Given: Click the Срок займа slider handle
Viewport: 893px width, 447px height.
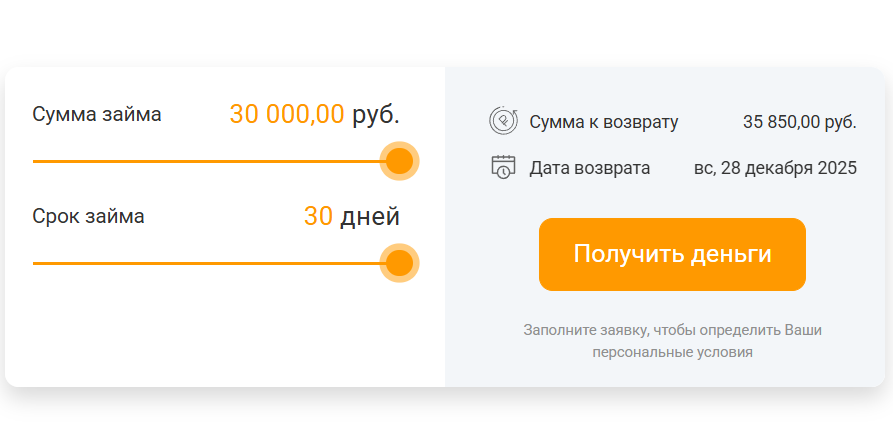Looking at the screenshot, I should point(399,263).
